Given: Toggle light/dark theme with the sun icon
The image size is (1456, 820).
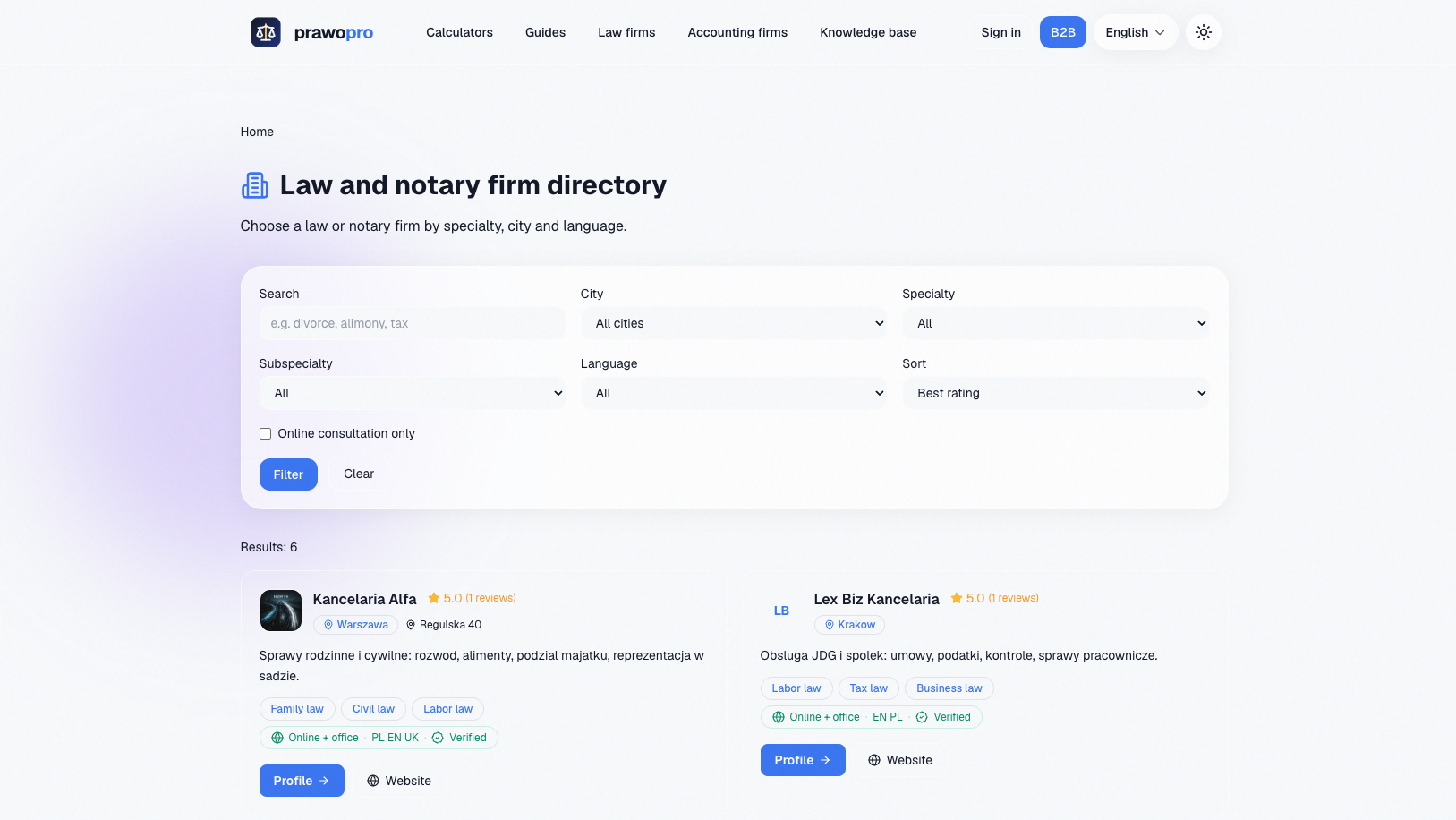Looking at the screenshot, I should click(1204, 32).
